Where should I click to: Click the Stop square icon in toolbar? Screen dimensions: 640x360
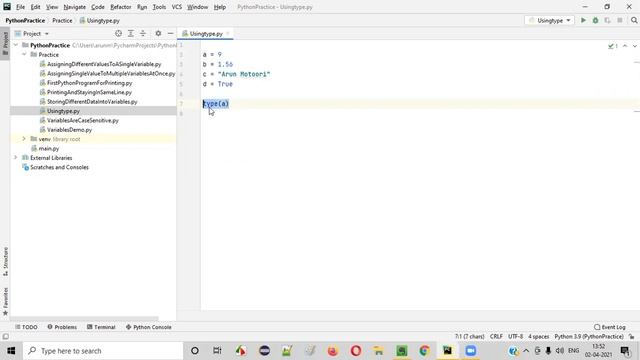620,20
